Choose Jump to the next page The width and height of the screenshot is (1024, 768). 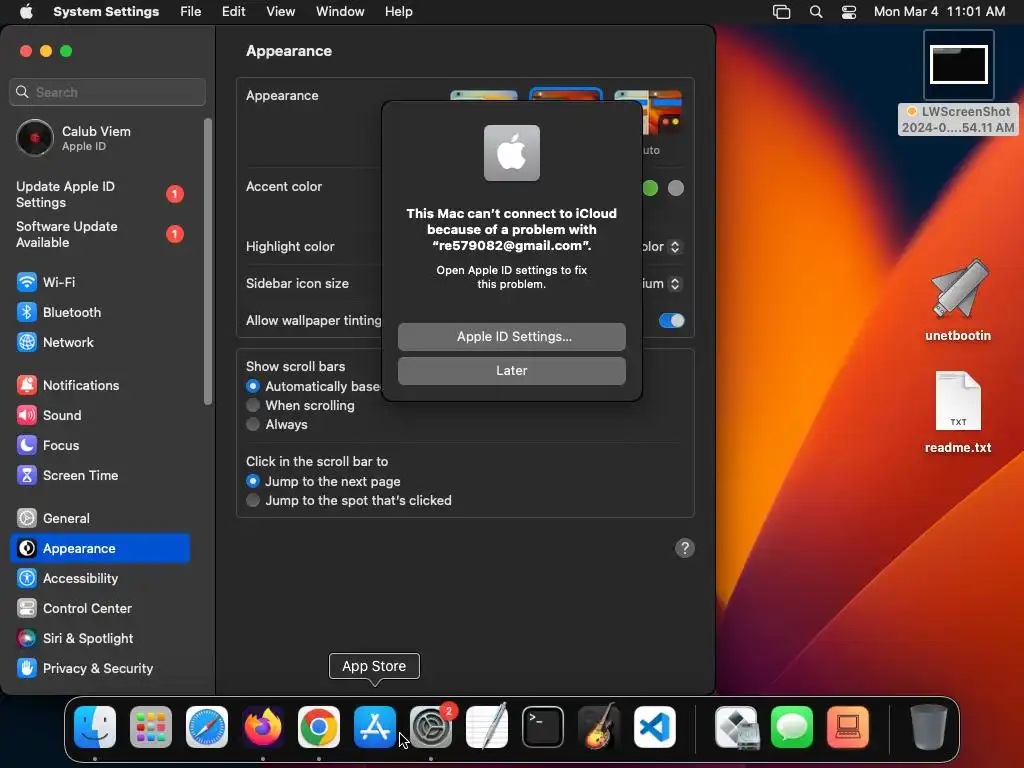click(x=253, y=481)
